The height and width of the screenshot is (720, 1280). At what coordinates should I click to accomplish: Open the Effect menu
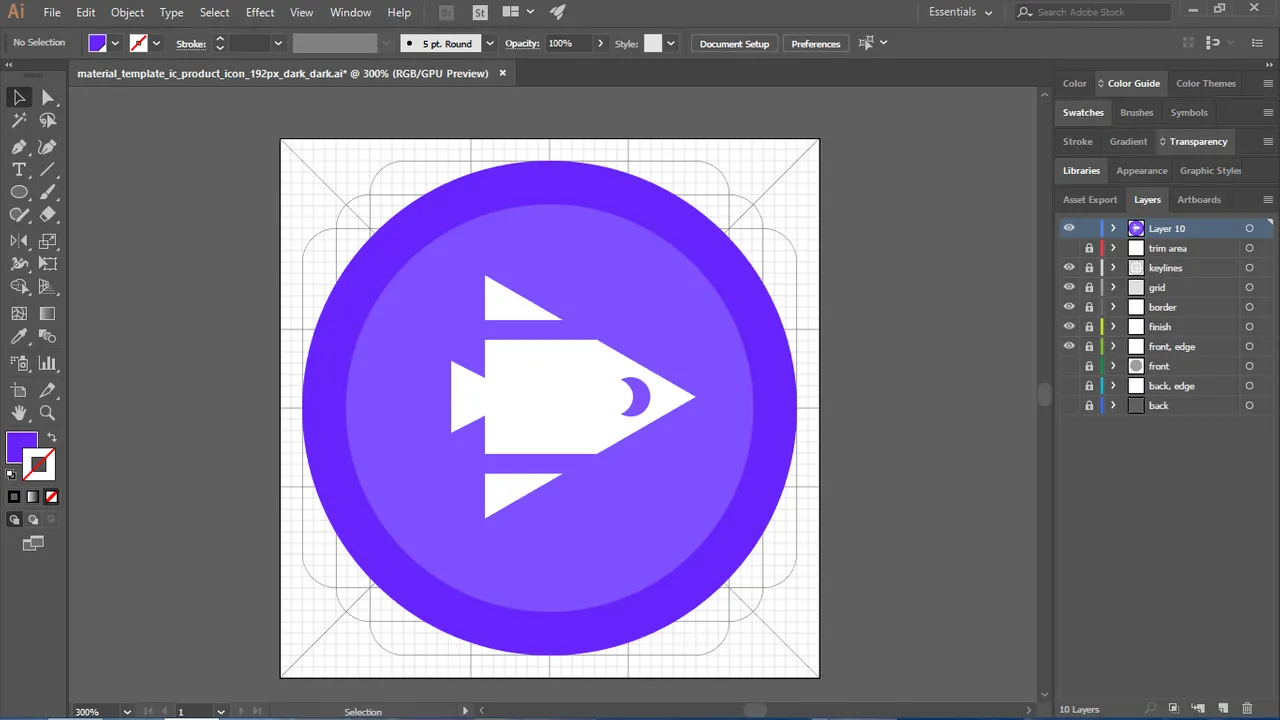coord(260,12)
